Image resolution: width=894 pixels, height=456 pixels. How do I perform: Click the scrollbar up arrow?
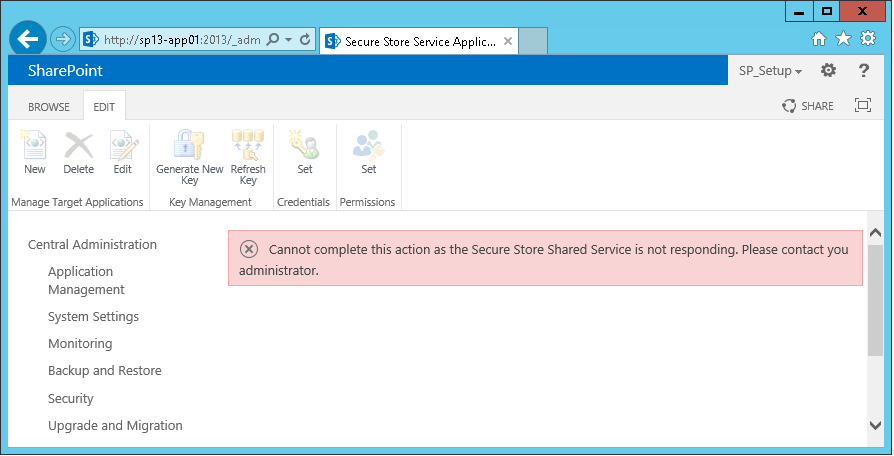[x=875, y=233]
